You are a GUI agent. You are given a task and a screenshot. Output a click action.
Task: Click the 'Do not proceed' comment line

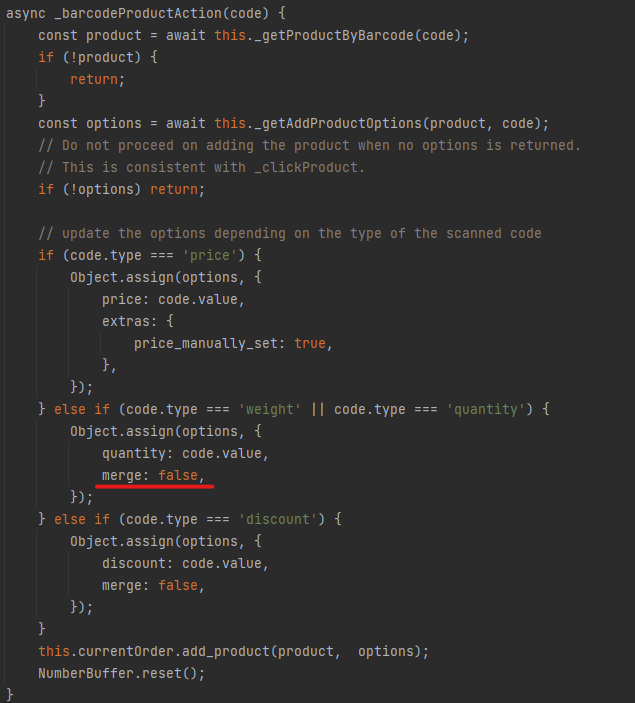click(309, 145)
